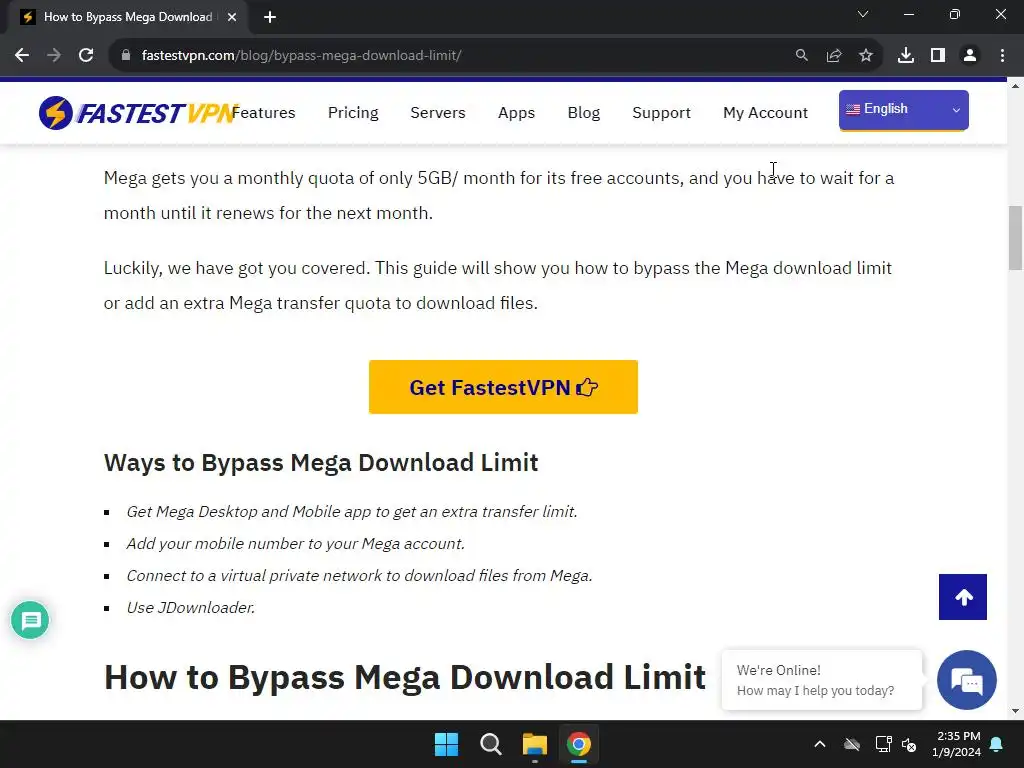The width and height of the screenshot is (1024, 768).
Task: Expand the English language dropdown
Action: tap(904, 110)
